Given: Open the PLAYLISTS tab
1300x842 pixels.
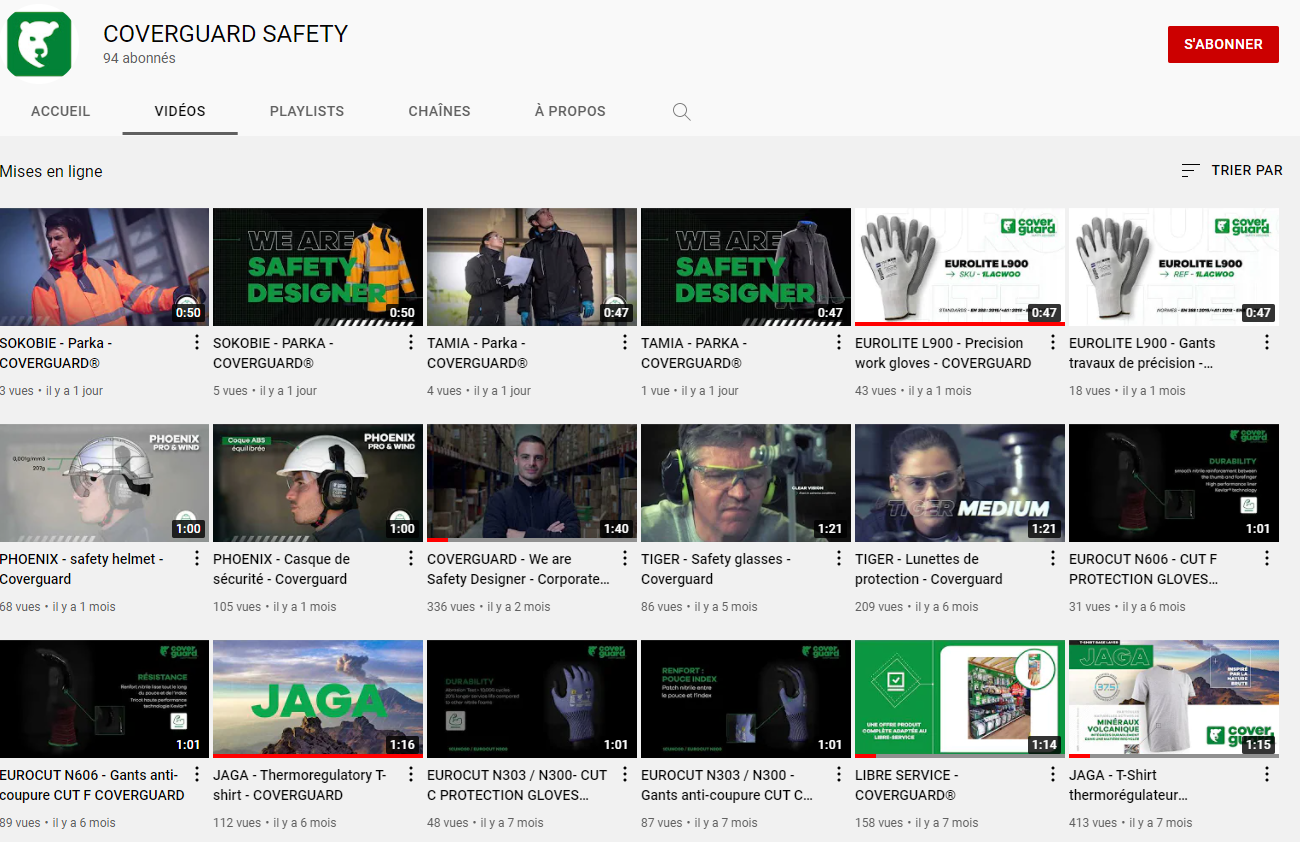Looking at the screenshot, I should pyautogui.click(x=307, y=111).
